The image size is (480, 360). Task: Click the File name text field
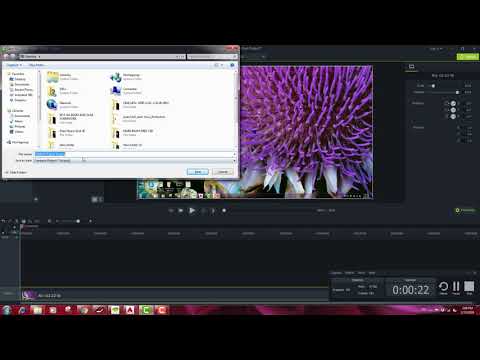click(133, 154)
